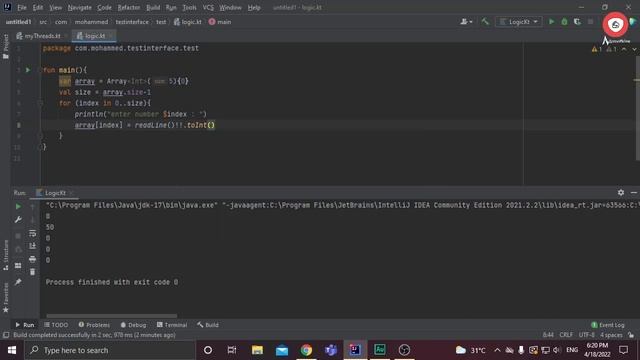The image size is (640, 360).
Task: Pin the LogicKt run tab
Action: click(18, 282)
